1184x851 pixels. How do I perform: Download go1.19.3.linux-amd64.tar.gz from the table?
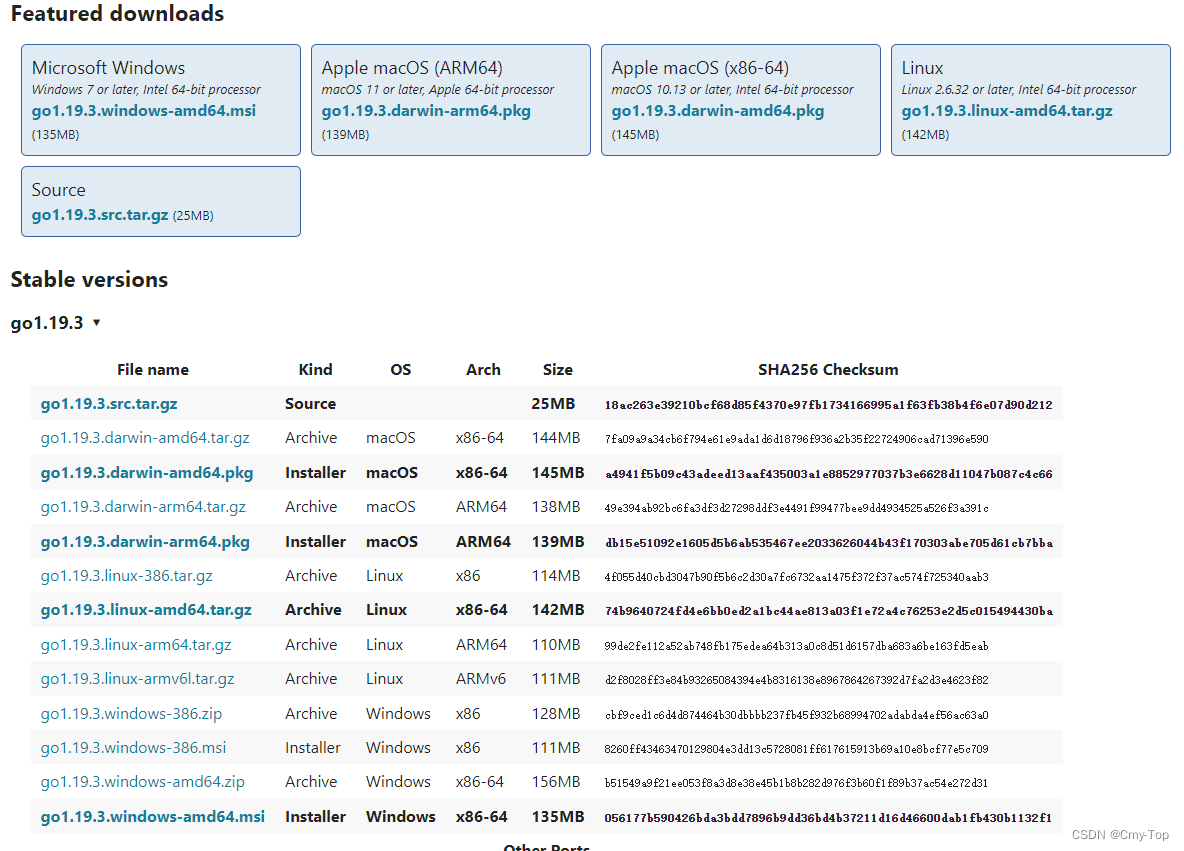(x=146, y=610)
